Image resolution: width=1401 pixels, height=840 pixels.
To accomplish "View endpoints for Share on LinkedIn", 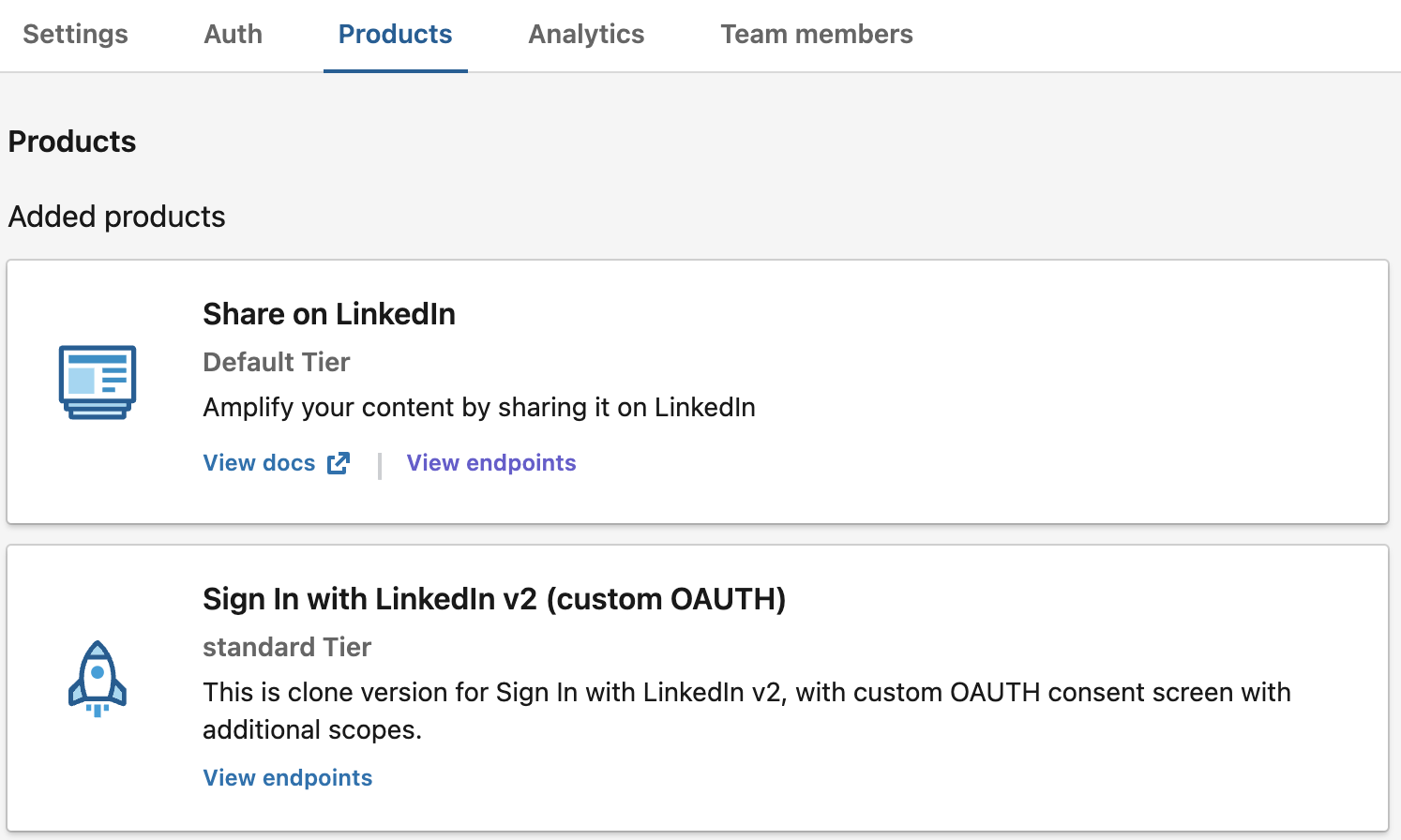I will pos(491,463).
